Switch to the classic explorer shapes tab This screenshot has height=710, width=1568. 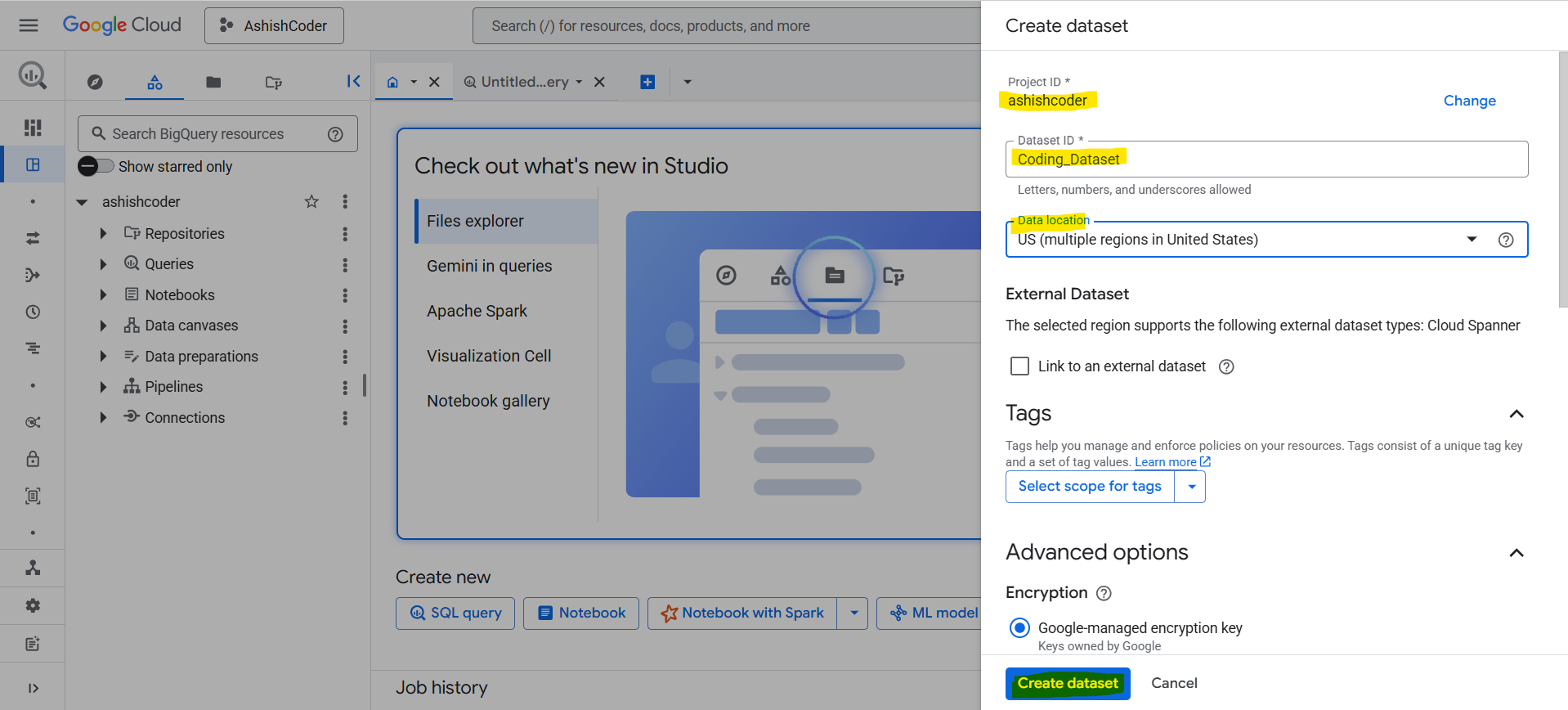[155, 82]
